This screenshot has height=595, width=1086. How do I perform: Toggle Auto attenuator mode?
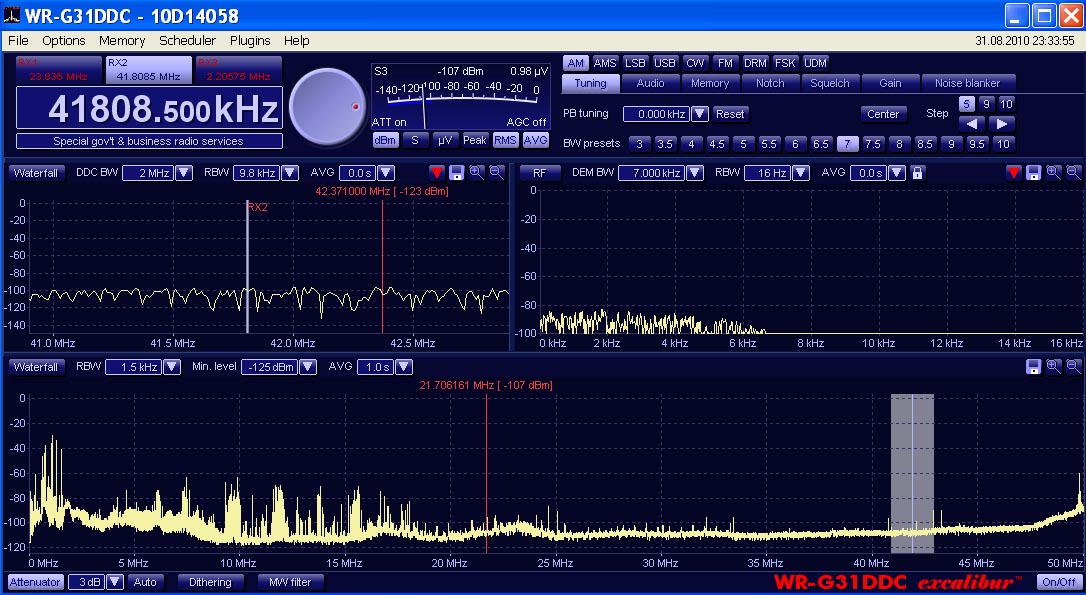[145, 582]
